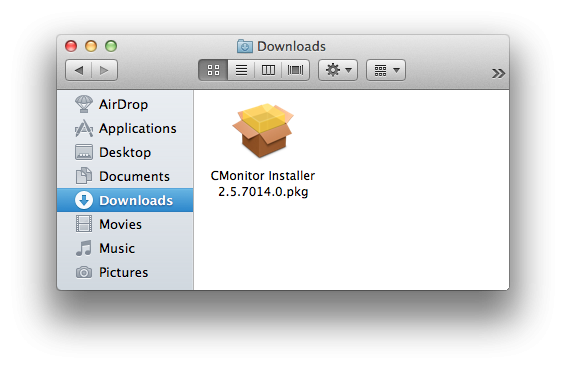The image size is (566, 369).
Task: Select the CMonitor Installer package icon
Action: [263, 130]
